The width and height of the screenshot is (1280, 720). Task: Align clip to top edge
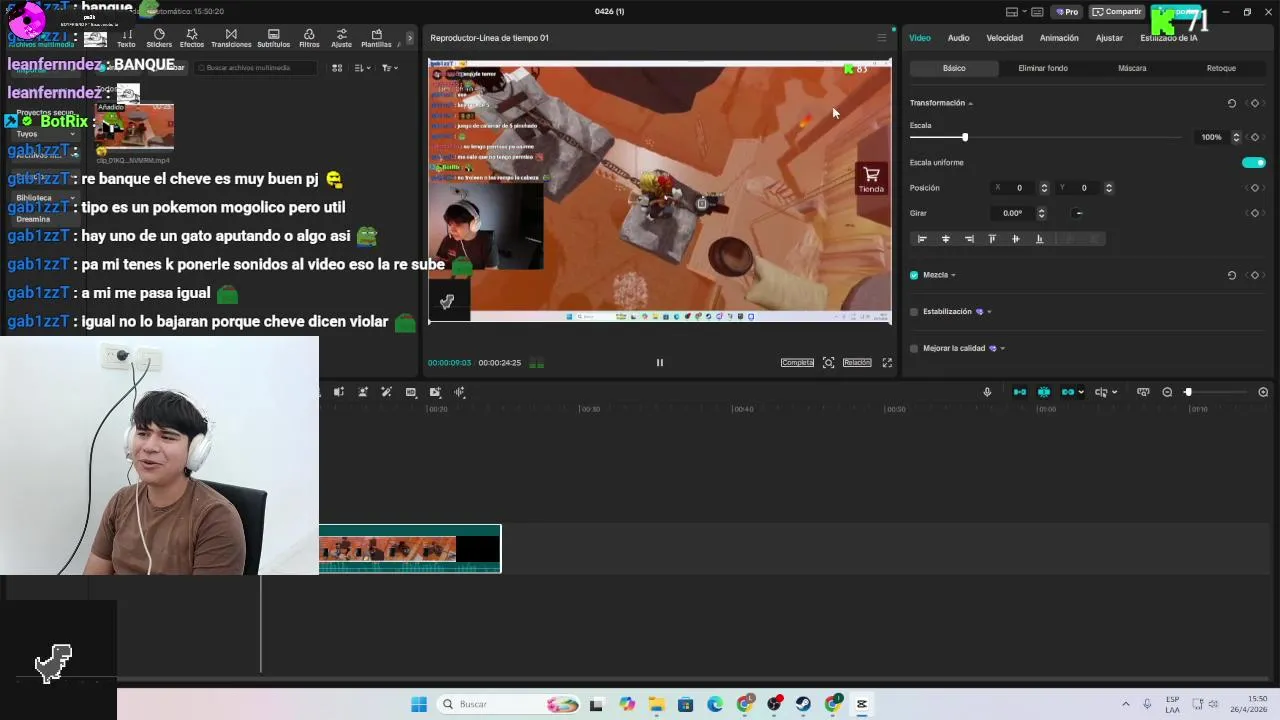pyautogui.click(x=992, y=239)
